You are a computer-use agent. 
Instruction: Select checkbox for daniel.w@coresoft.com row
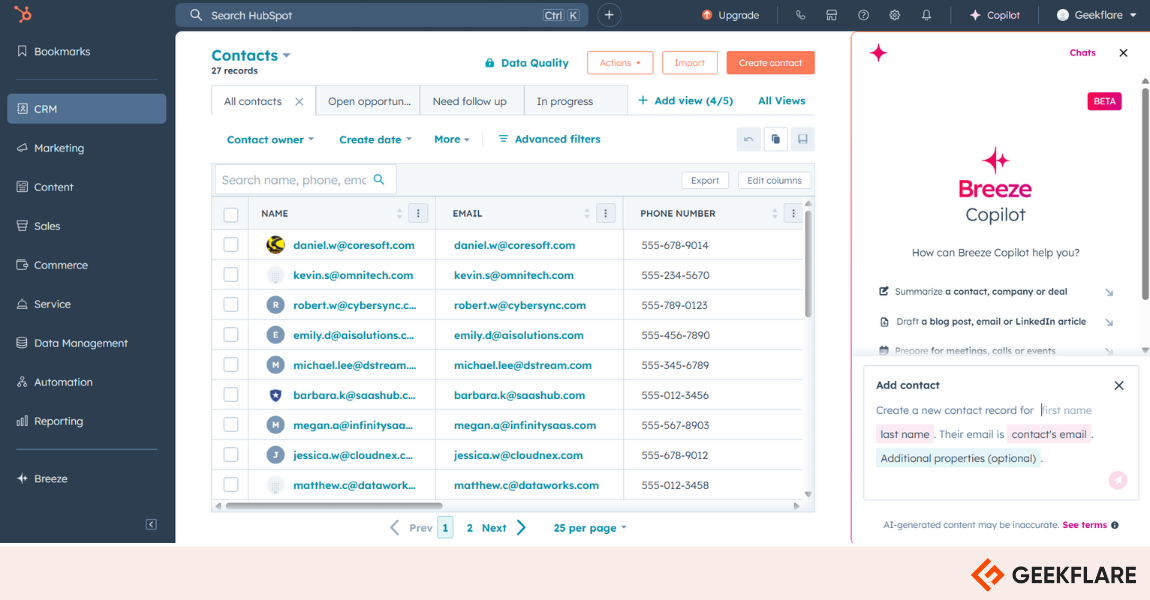(x=231, y=245)
